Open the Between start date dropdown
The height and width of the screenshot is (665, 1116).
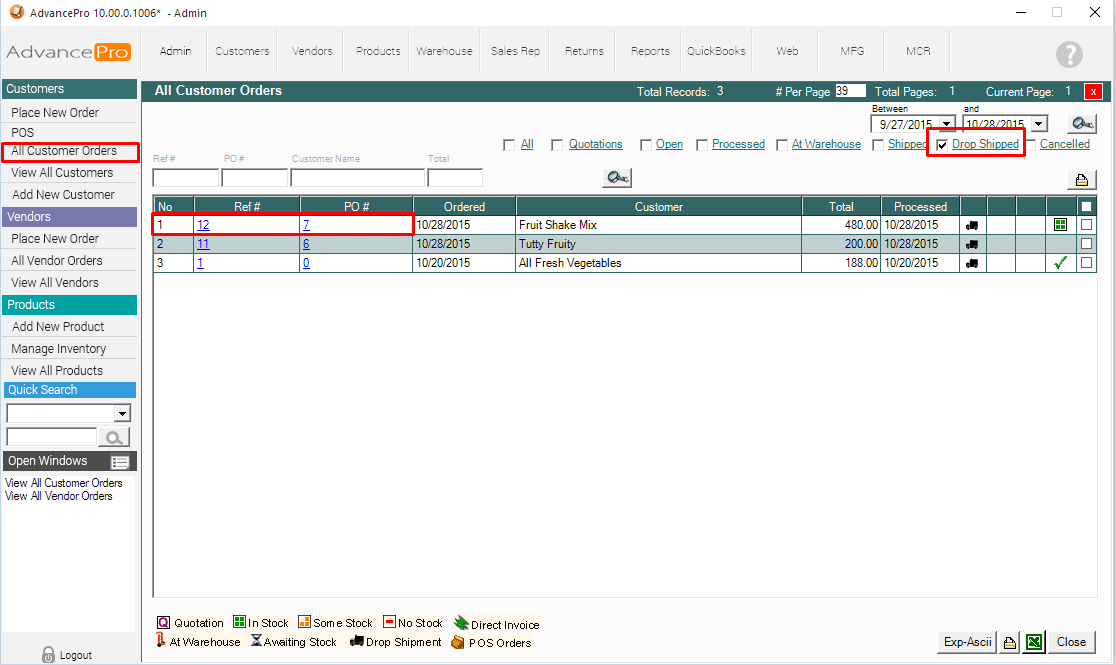pos(946,125)
